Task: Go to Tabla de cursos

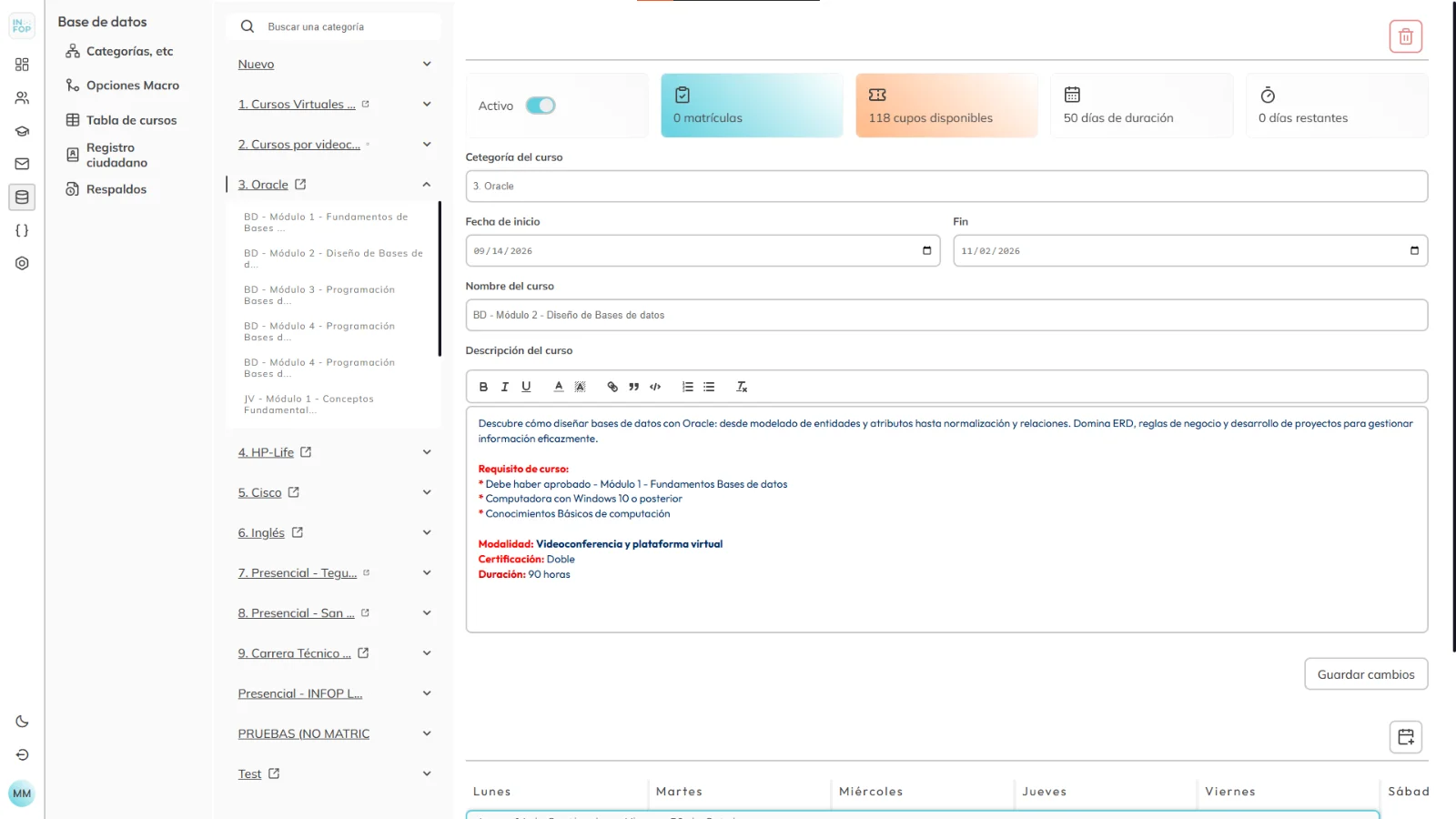Action: point(121,120)
